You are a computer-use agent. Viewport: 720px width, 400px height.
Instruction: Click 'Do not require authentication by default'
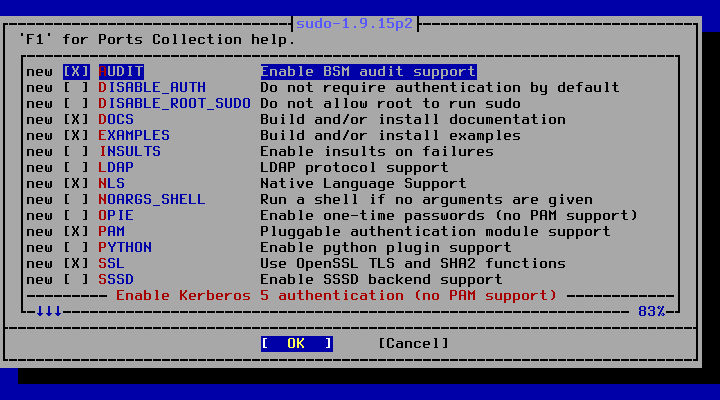(440, 88)
